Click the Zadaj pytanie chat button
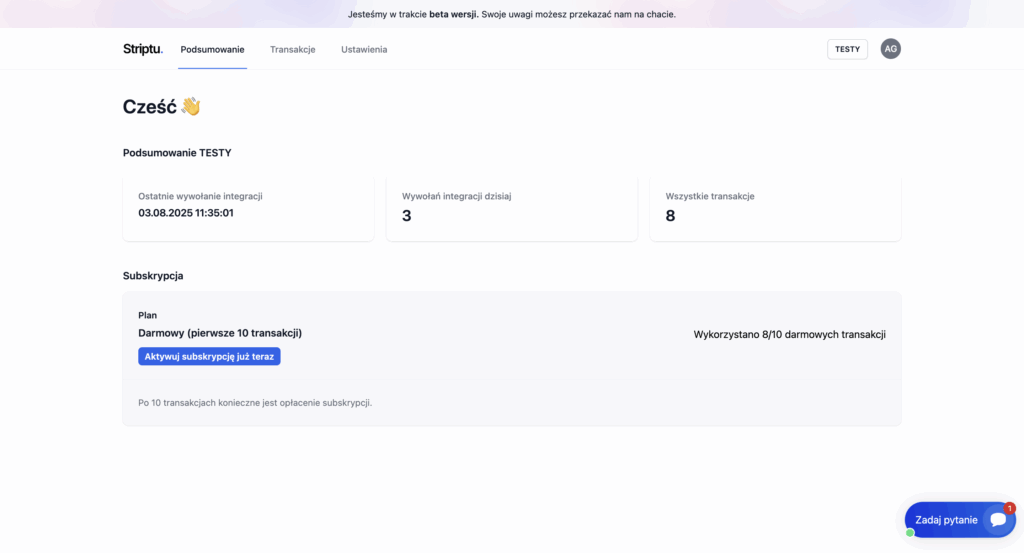The height and width of the screenshot is (553, 1024). click(x=960, y=520)
